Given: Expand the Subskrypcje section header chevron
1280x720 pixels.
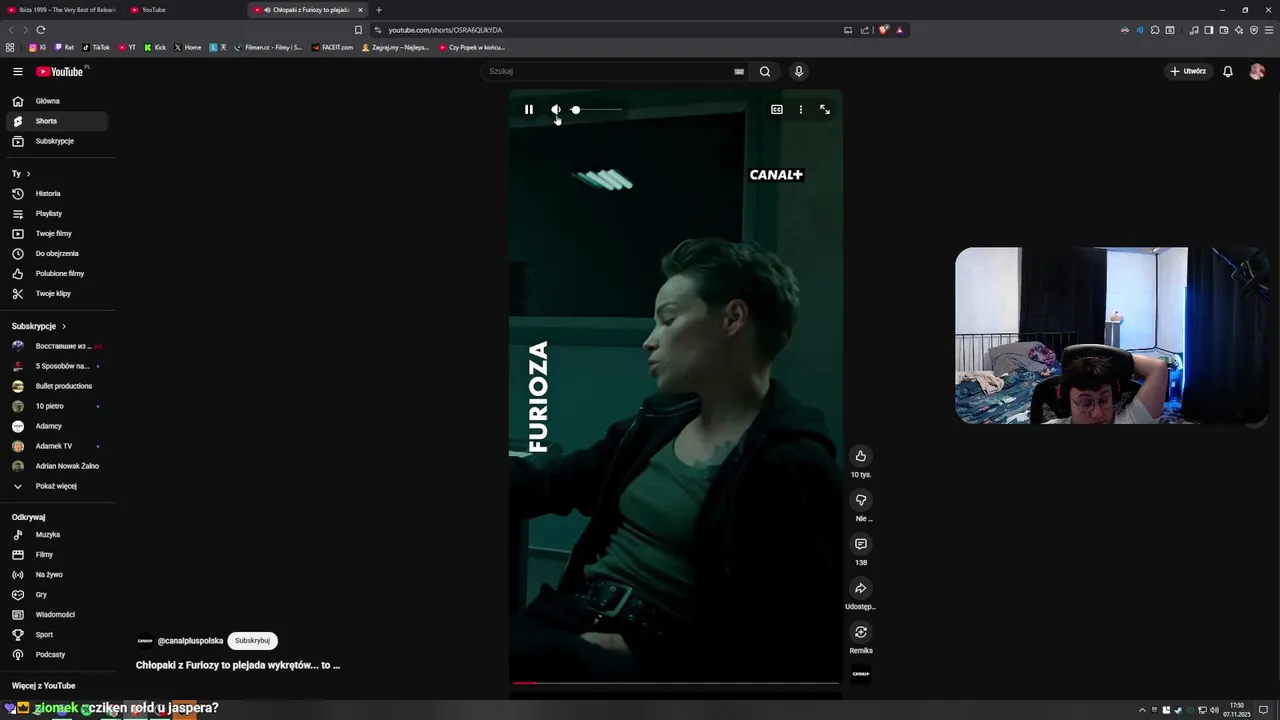Looking at the screenshot, I should [x=64, y=326].
